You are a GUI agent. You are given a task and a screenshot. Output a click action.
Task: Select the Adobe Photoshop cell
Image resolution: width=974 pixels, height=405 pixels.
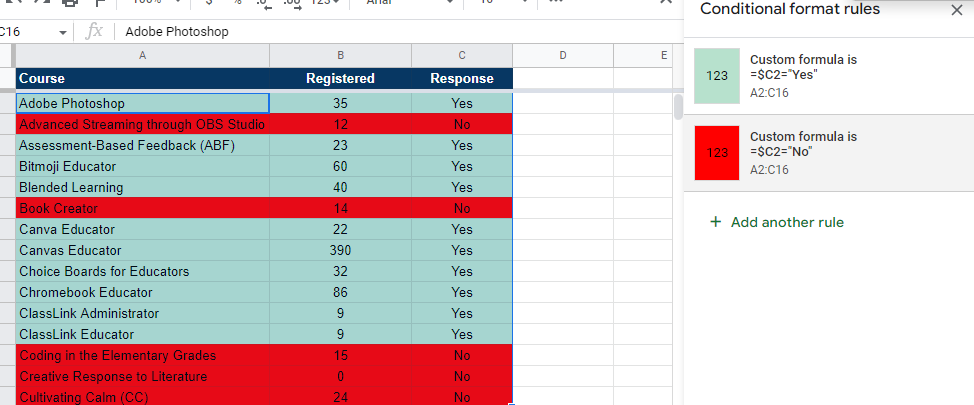coord(142,103)
